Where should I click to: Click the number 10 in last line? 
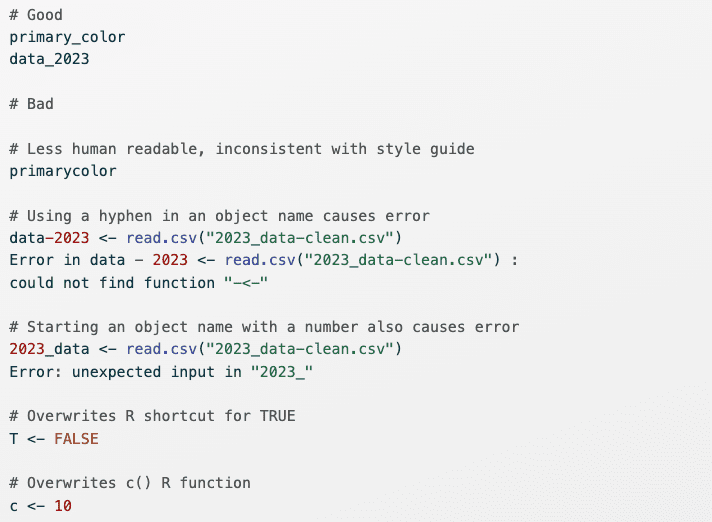point(62,505)
